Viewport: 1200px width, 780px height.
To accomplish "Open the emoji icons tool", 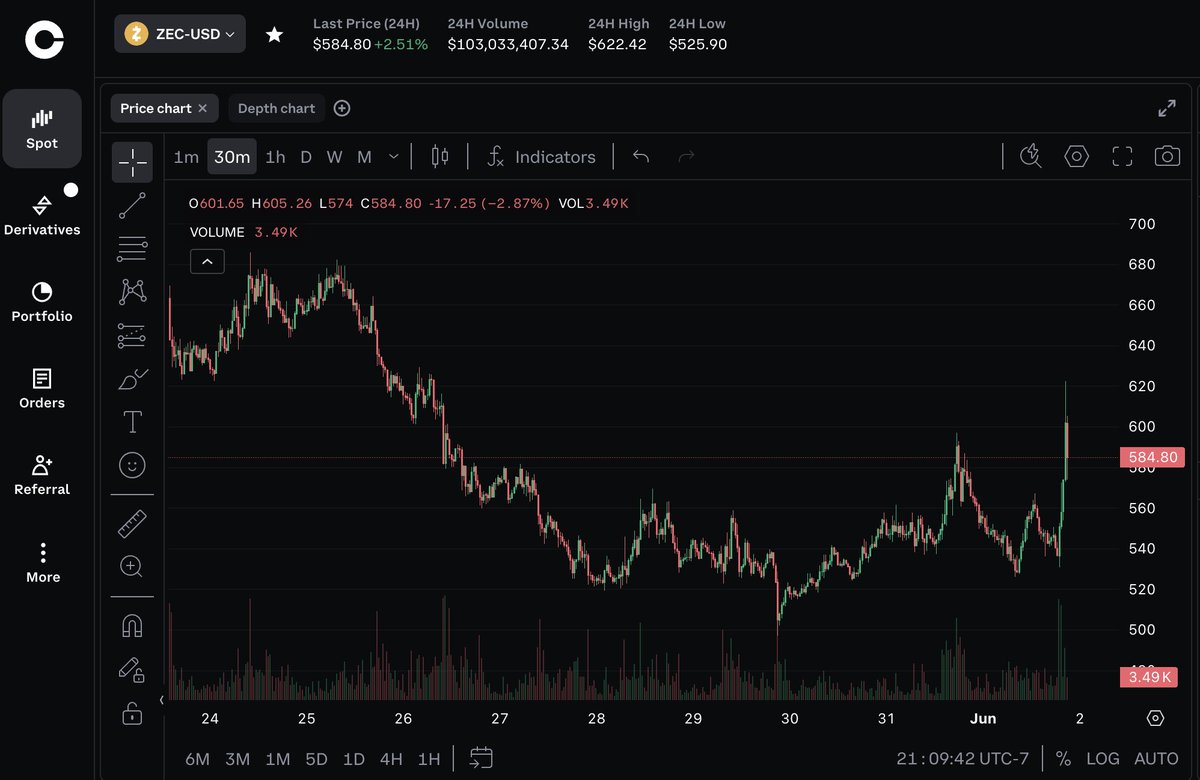I will (x=132, y=465).
